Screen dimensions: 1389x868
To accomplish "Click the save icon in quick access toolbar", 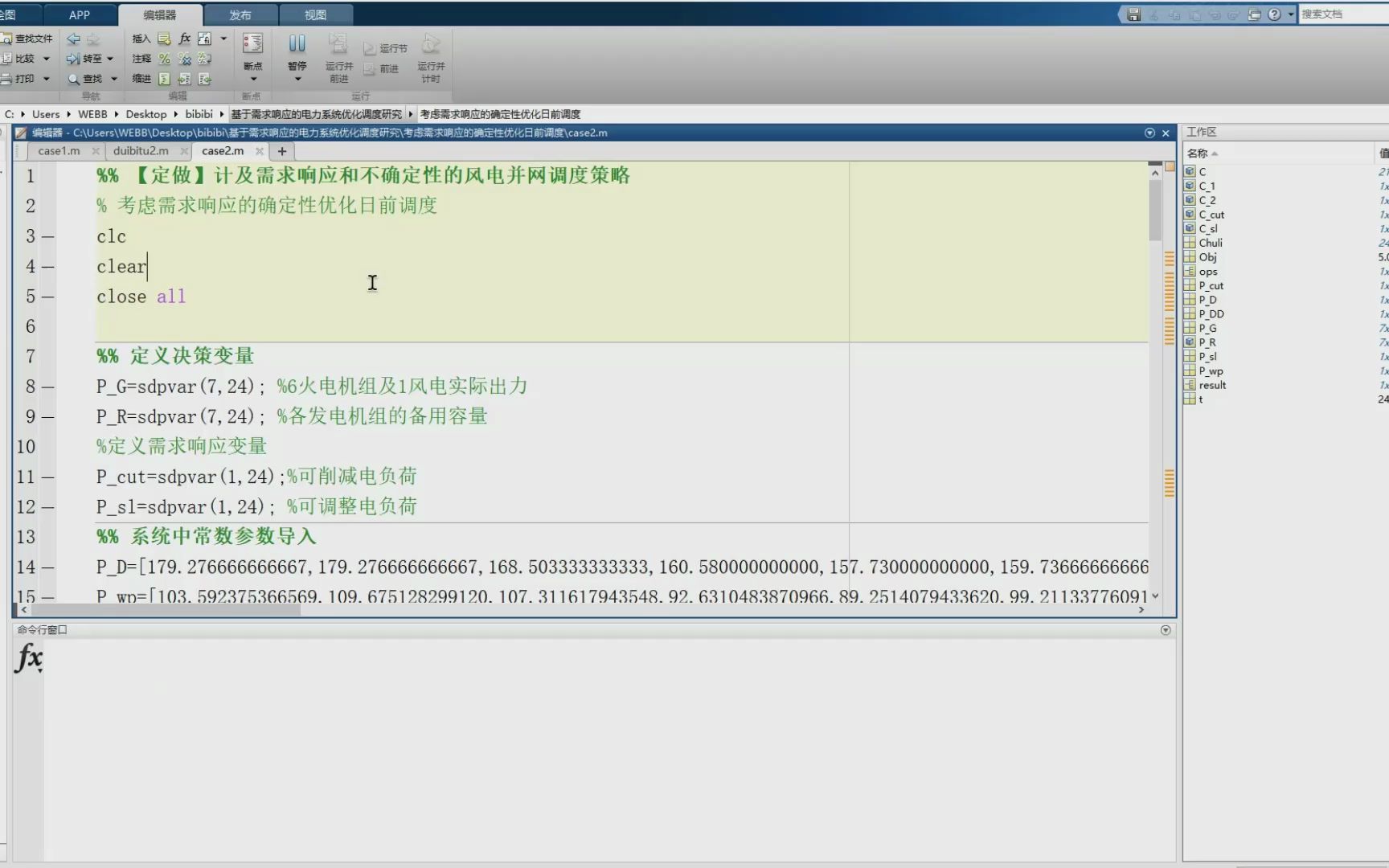I will pos(1133,14).
